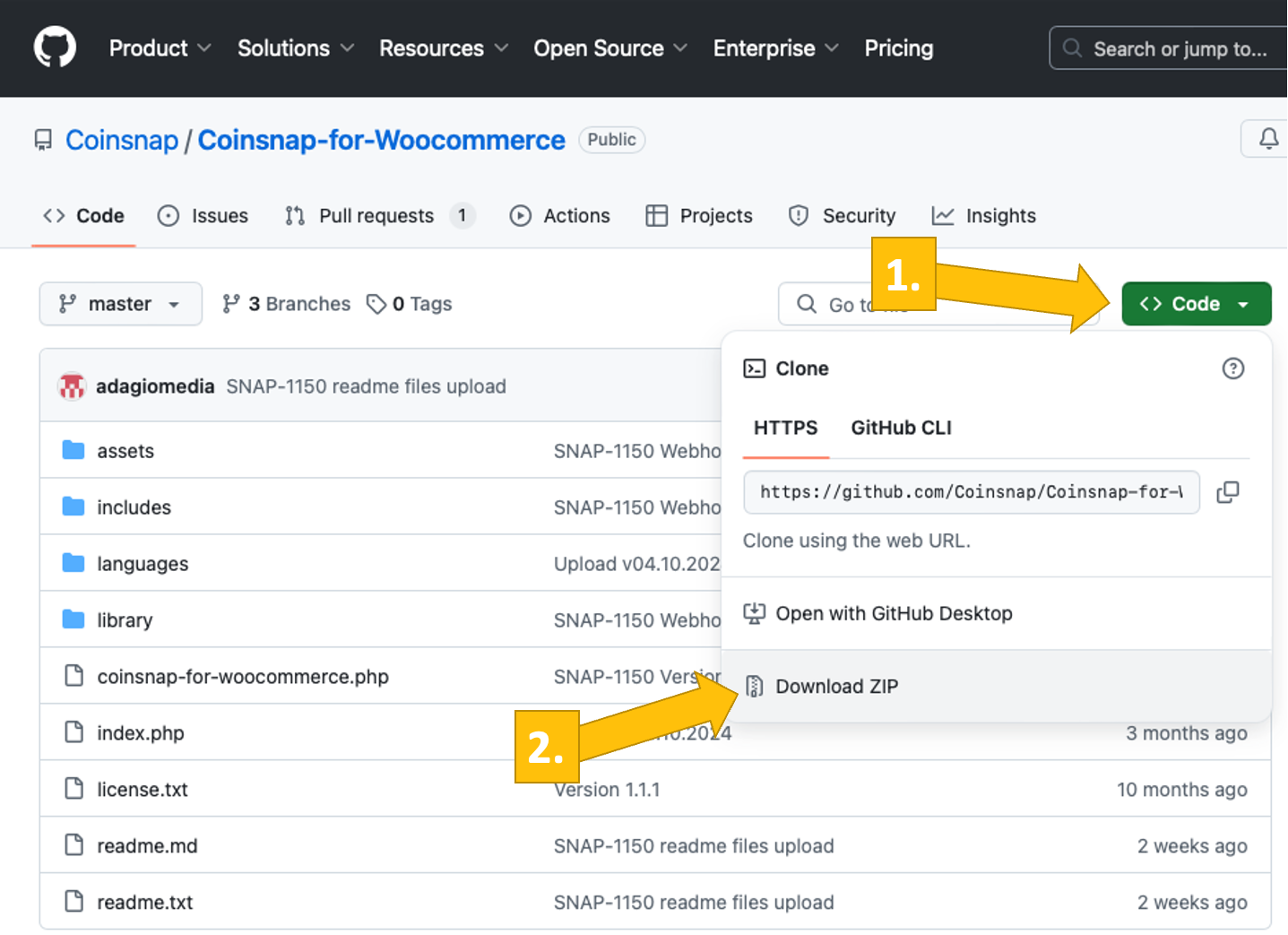Open the readme.txt file
This screenshot has height=935, width=1288.
[145, 903]
